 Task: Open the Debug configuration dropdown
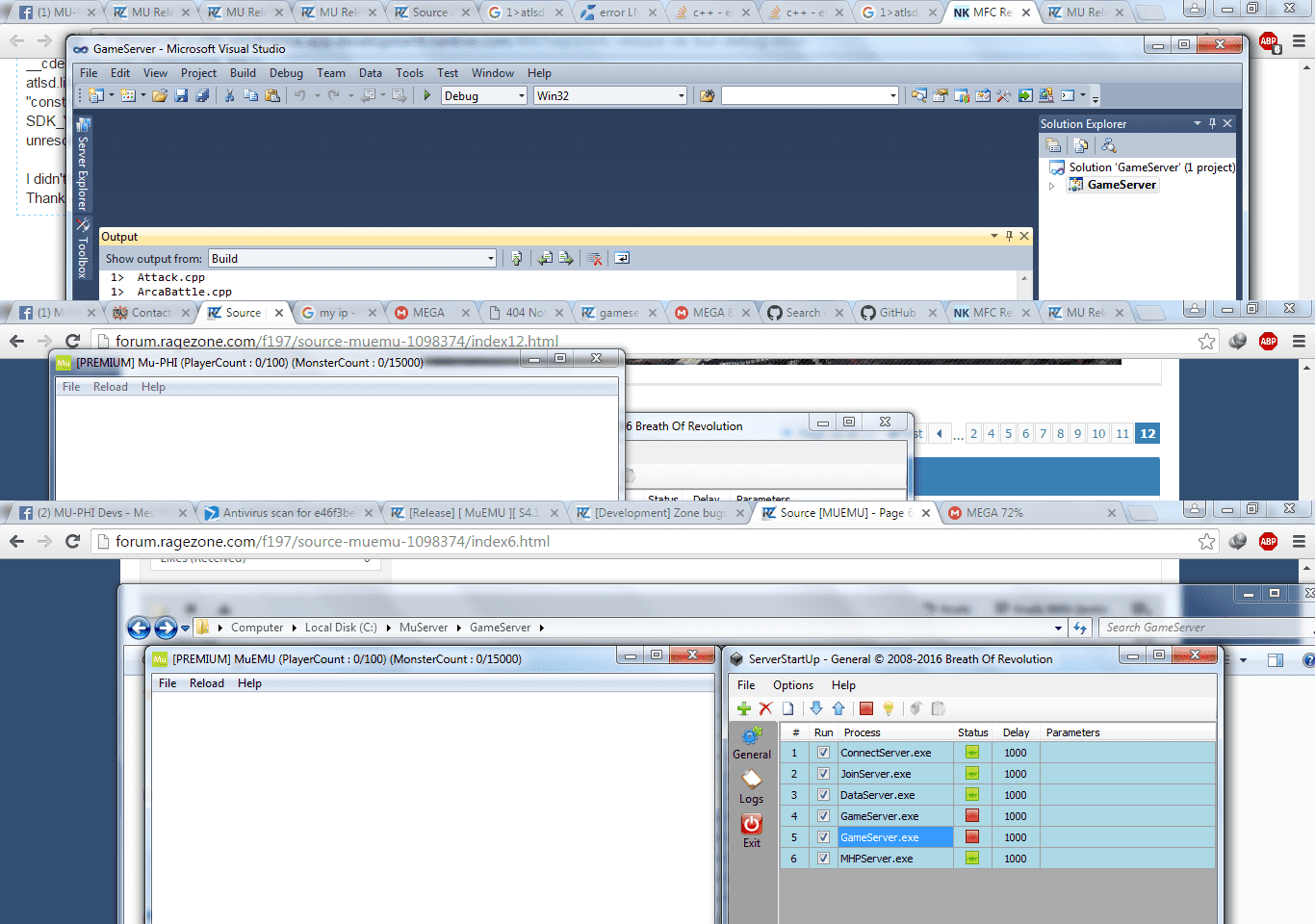(x=522, y=95)
